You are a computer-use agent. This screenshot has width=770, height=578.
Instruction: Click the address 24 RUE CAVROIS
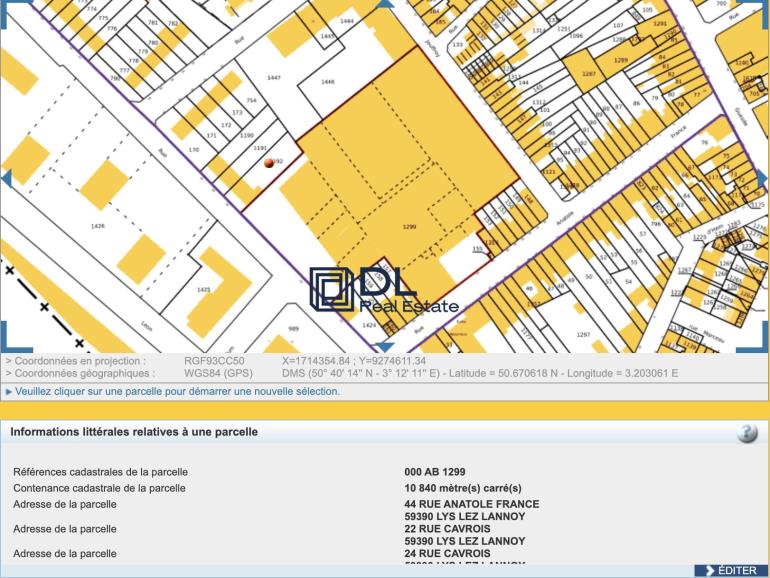tap(447, 553)
